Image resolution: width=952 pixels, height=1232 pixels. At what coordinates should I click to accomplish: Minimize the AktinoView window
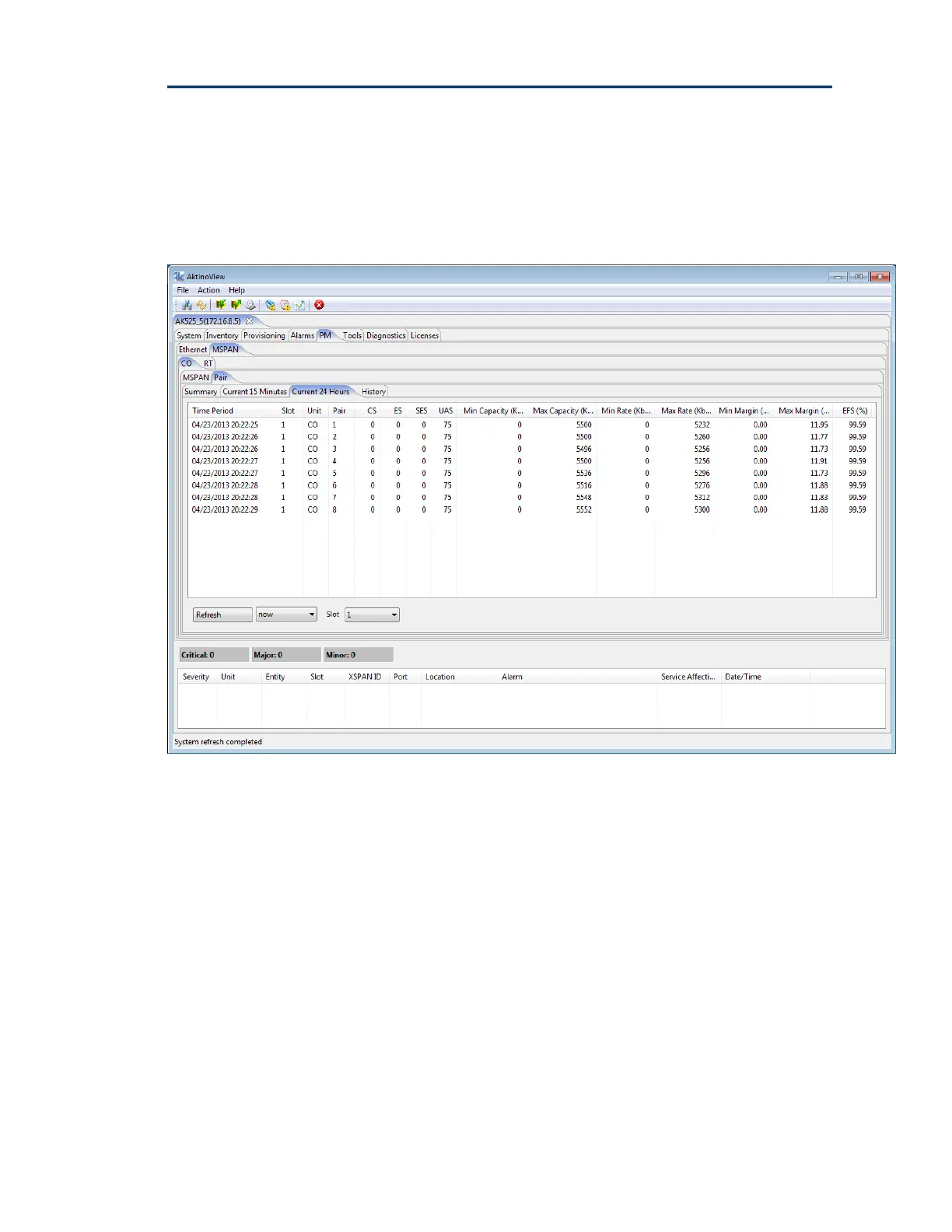click(838, 276)
